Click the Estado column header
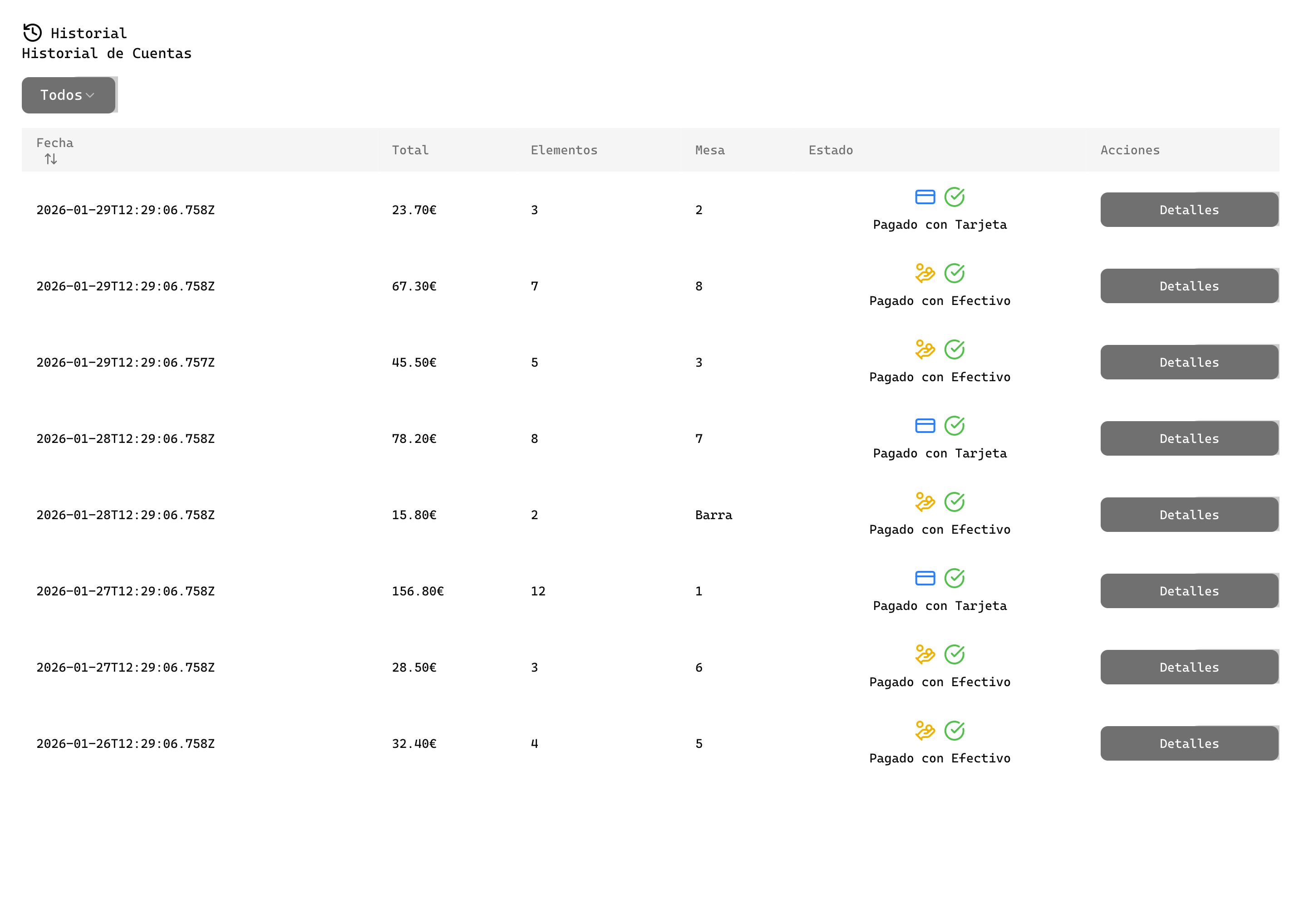 point(831,151)
